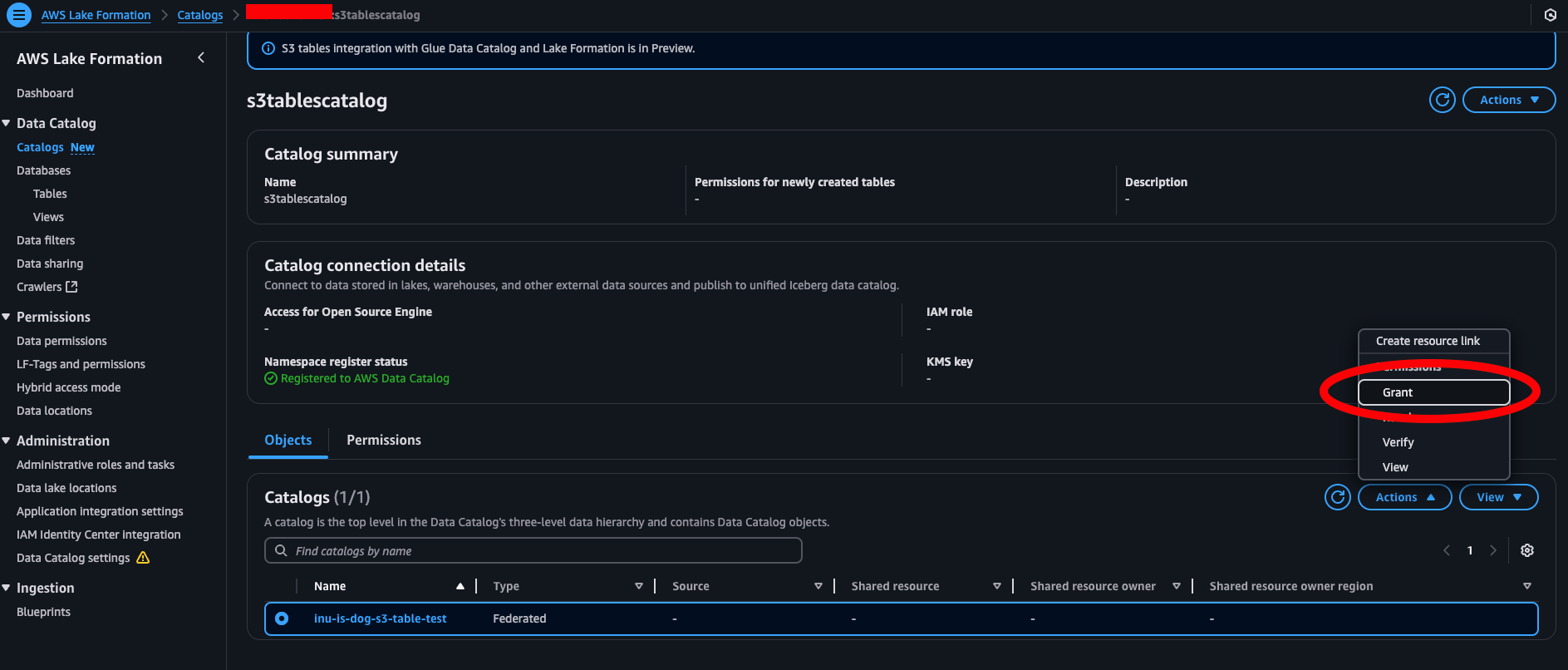Viewport: 1568px width, 670px height.
Task: Open Data lake locations in sidebar
Action: (66, 488)
